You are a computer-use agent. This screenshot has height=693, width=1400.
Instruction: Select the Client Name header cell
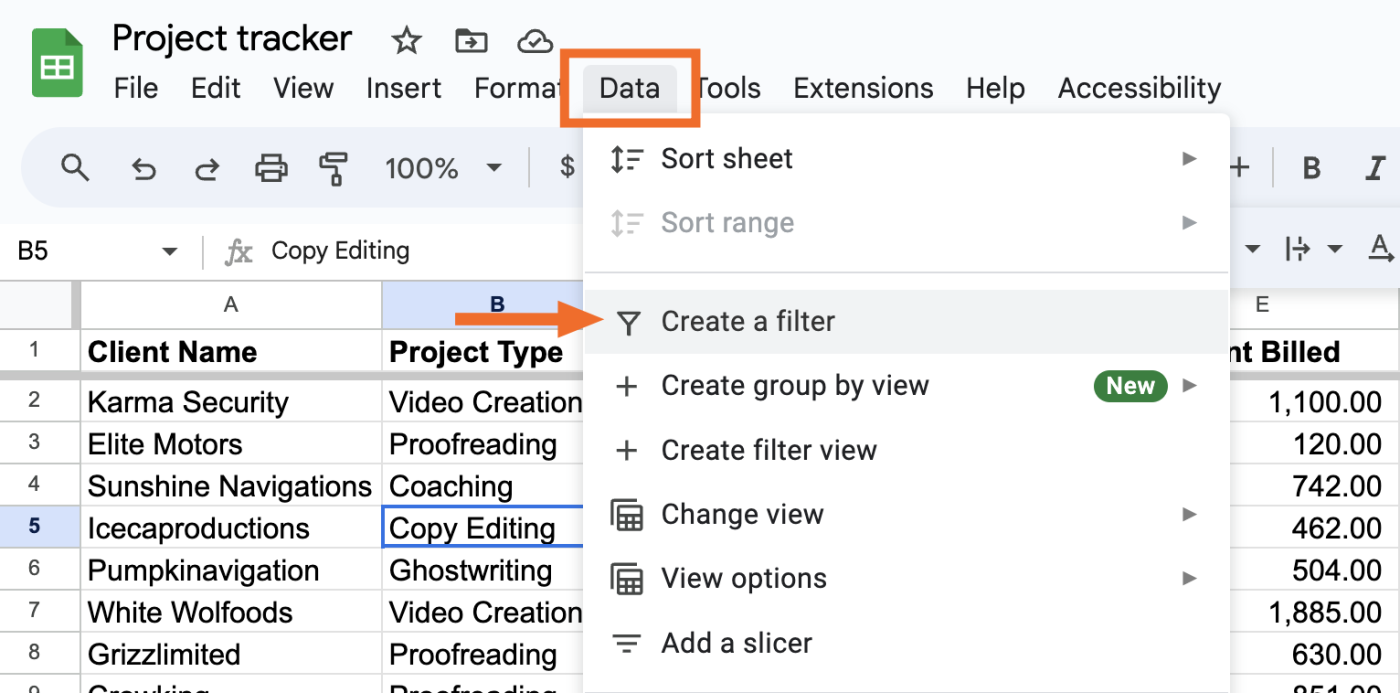click(x=230, y=352)
